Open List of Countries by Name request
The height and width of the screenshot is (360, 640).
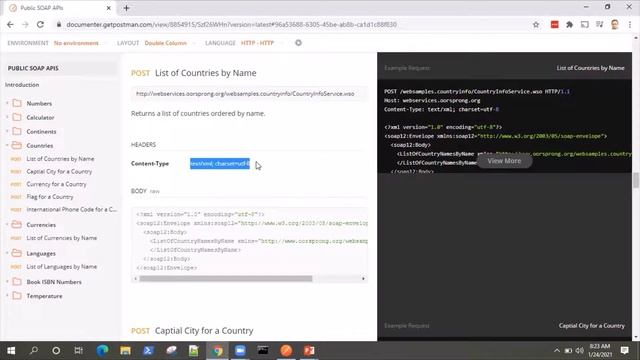coord(60,159)
